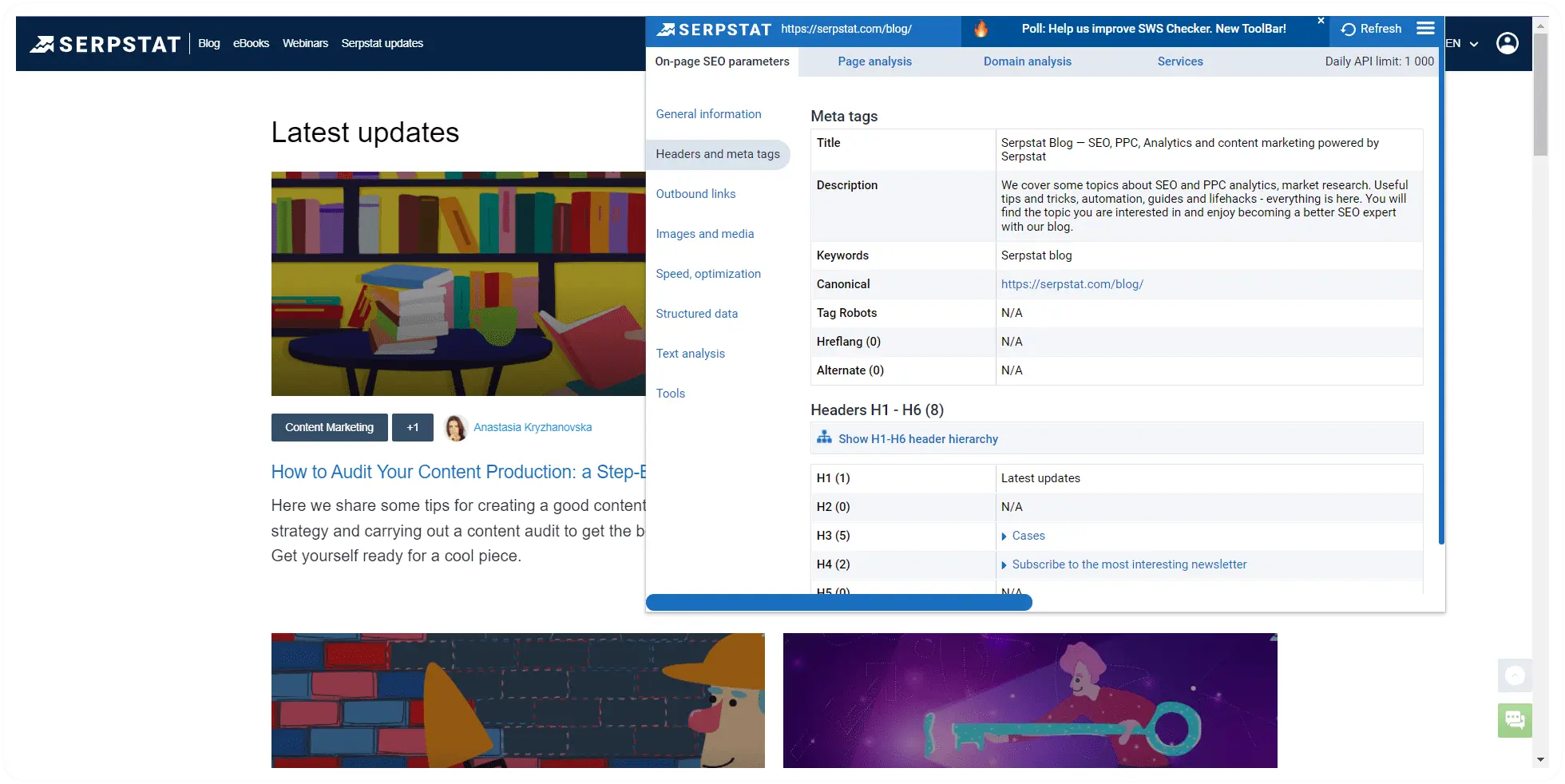The width and height of the screenshot is (1565, 784).
Task: Click Anastasia Kryzhanovska's avatar photo
Action: (456, 428)
